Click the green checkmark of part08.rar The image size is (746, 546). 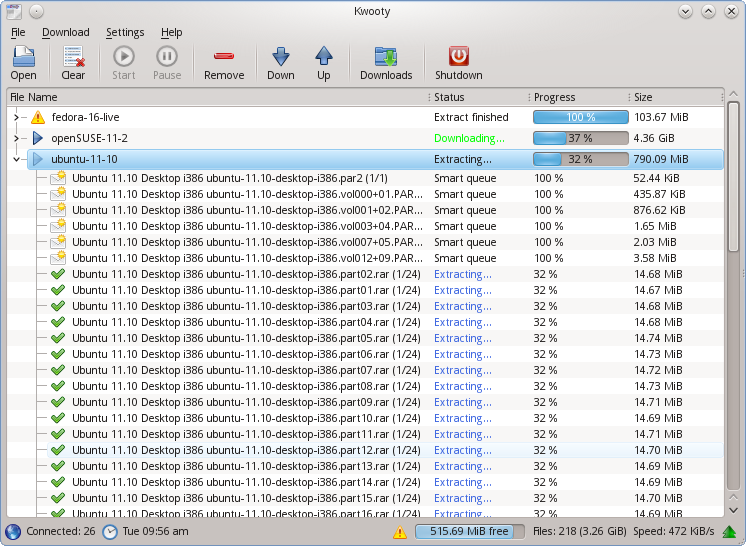58,386
